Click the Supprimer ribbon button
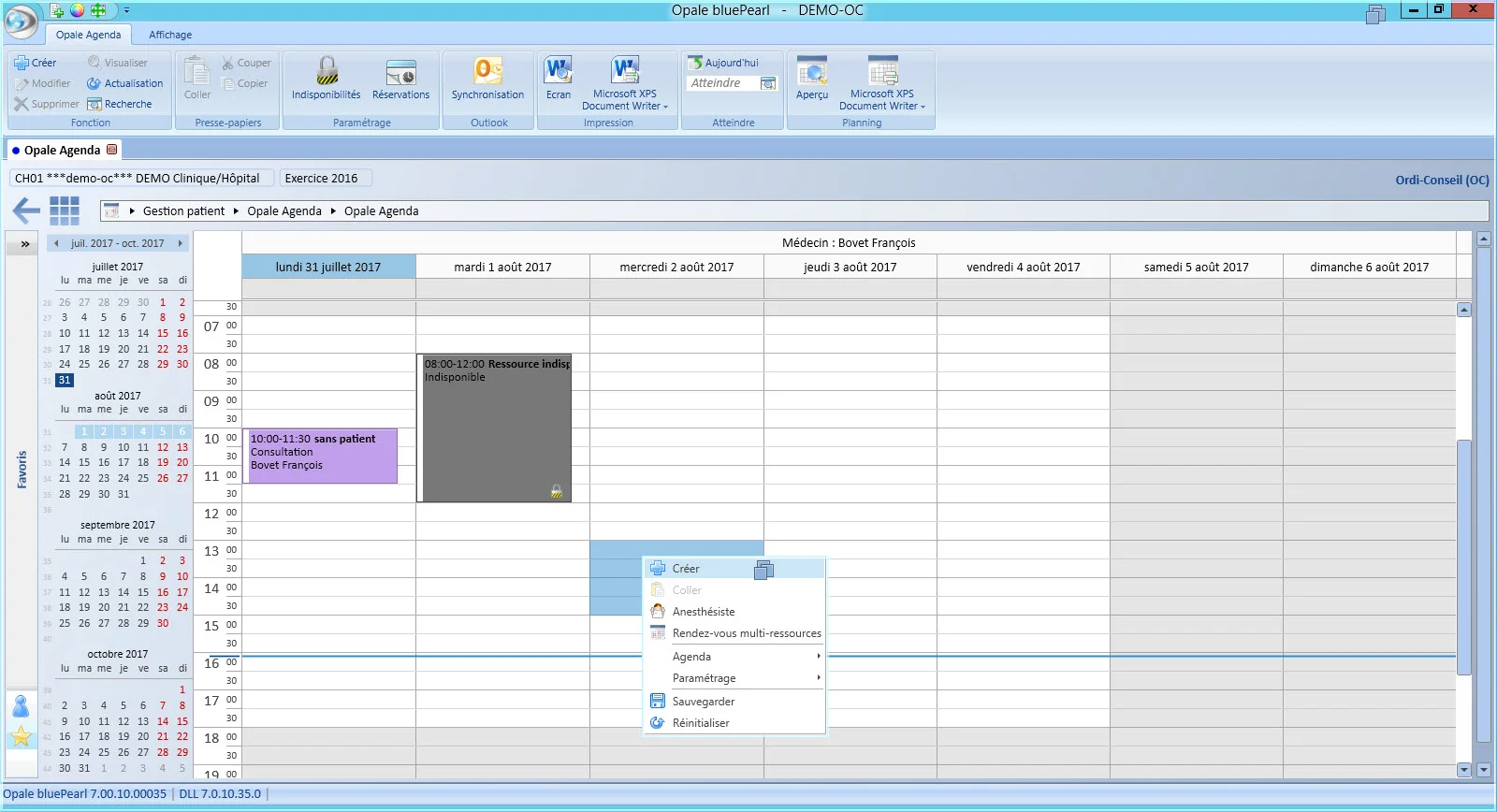Image resolution: width=1497 pixels, height=812 pixels. pos(47,104)
